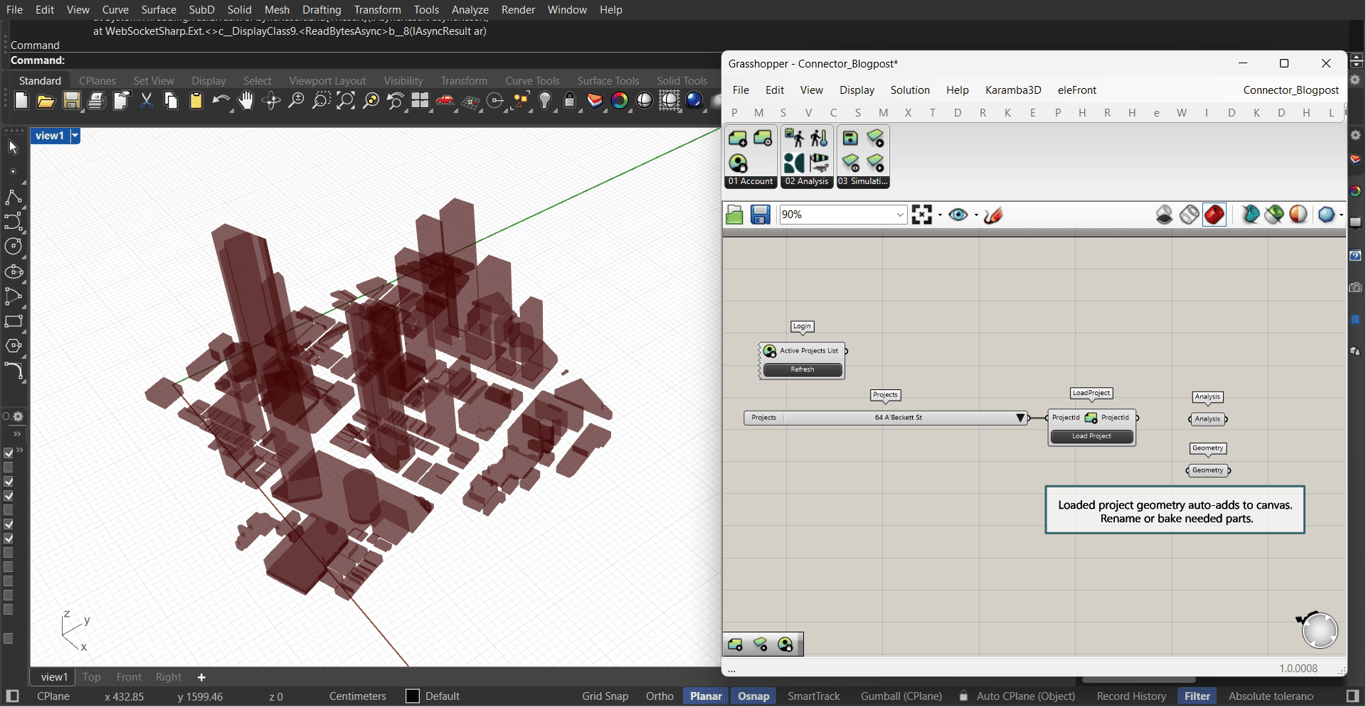
Task: Open the Projects dropdown showing 64 A Beckett St
Action: pyautogui.click(x=1020, y=418)
